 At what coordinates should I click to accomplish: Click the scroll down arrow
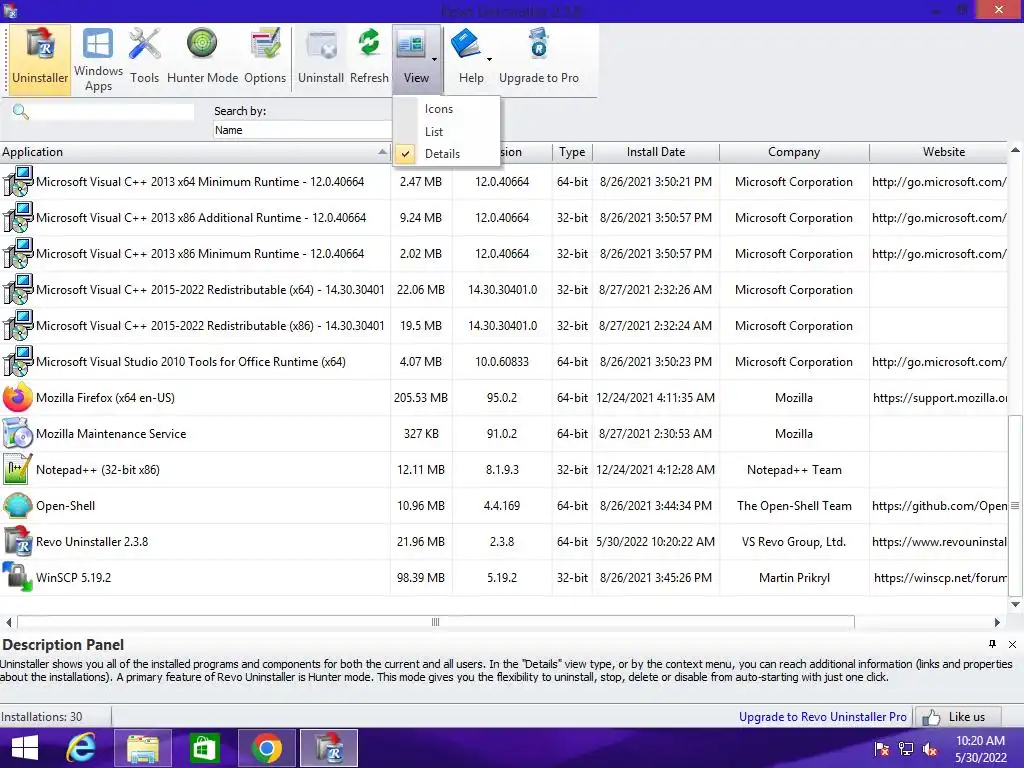tap(1015, 604)
